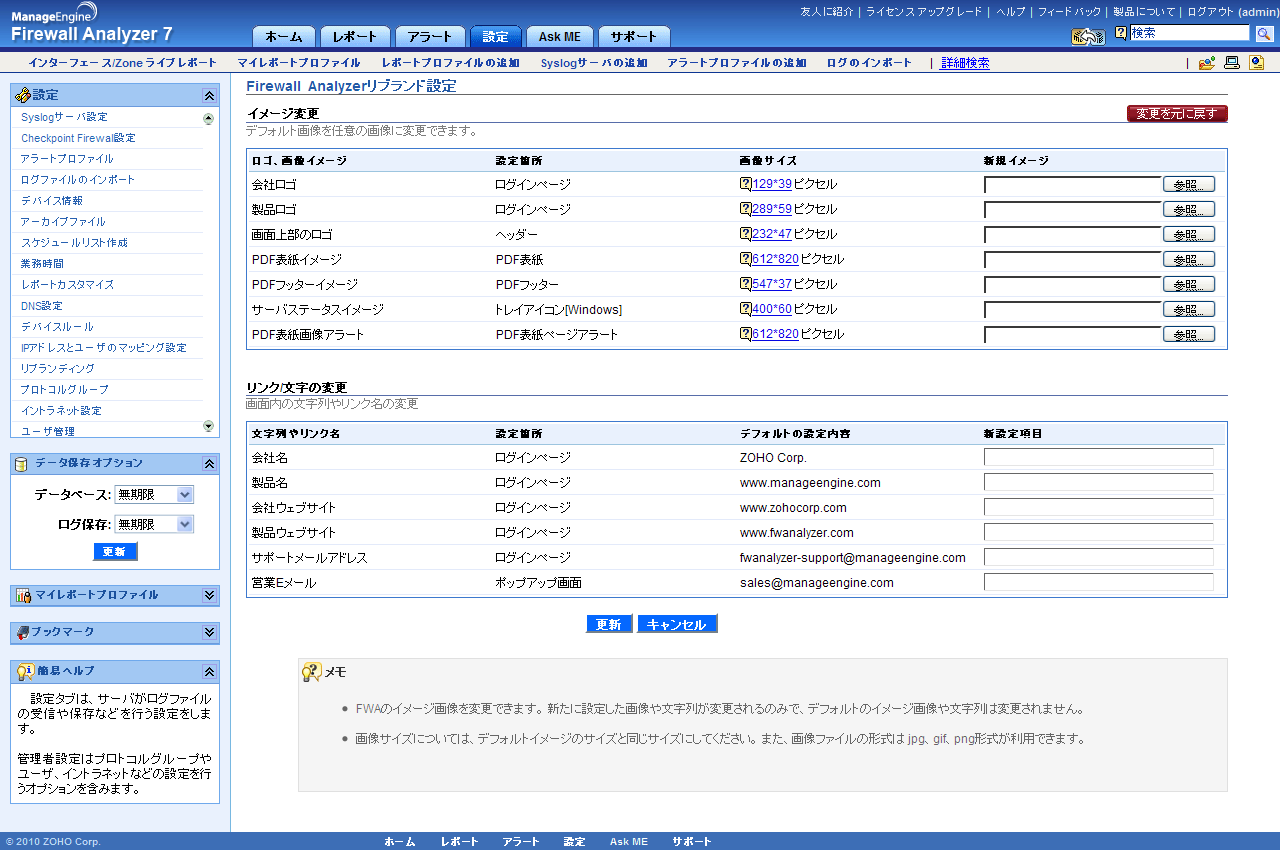Click the settings list scroll-up arrow
The height and width of the screenshot is (850, 1280).
(208, 119)
